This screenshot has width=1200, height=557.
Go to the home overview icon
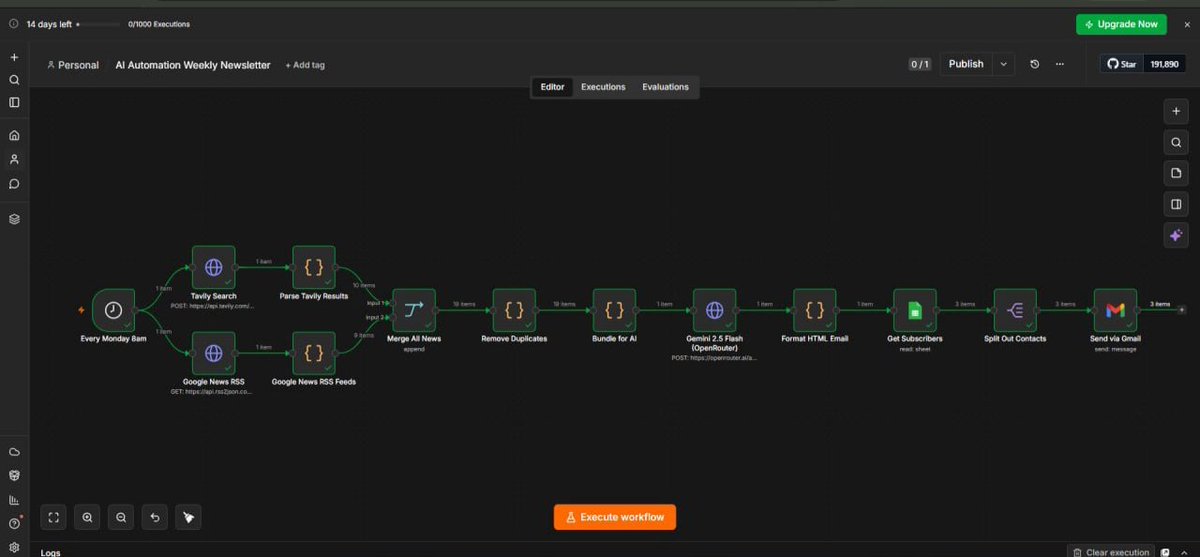tap(14, 135)
